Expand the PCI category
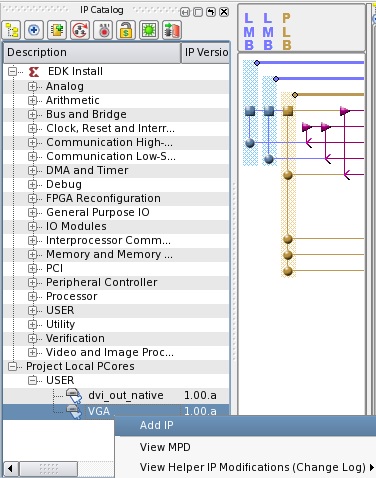376x478 pixels. (x=32, y=268)
